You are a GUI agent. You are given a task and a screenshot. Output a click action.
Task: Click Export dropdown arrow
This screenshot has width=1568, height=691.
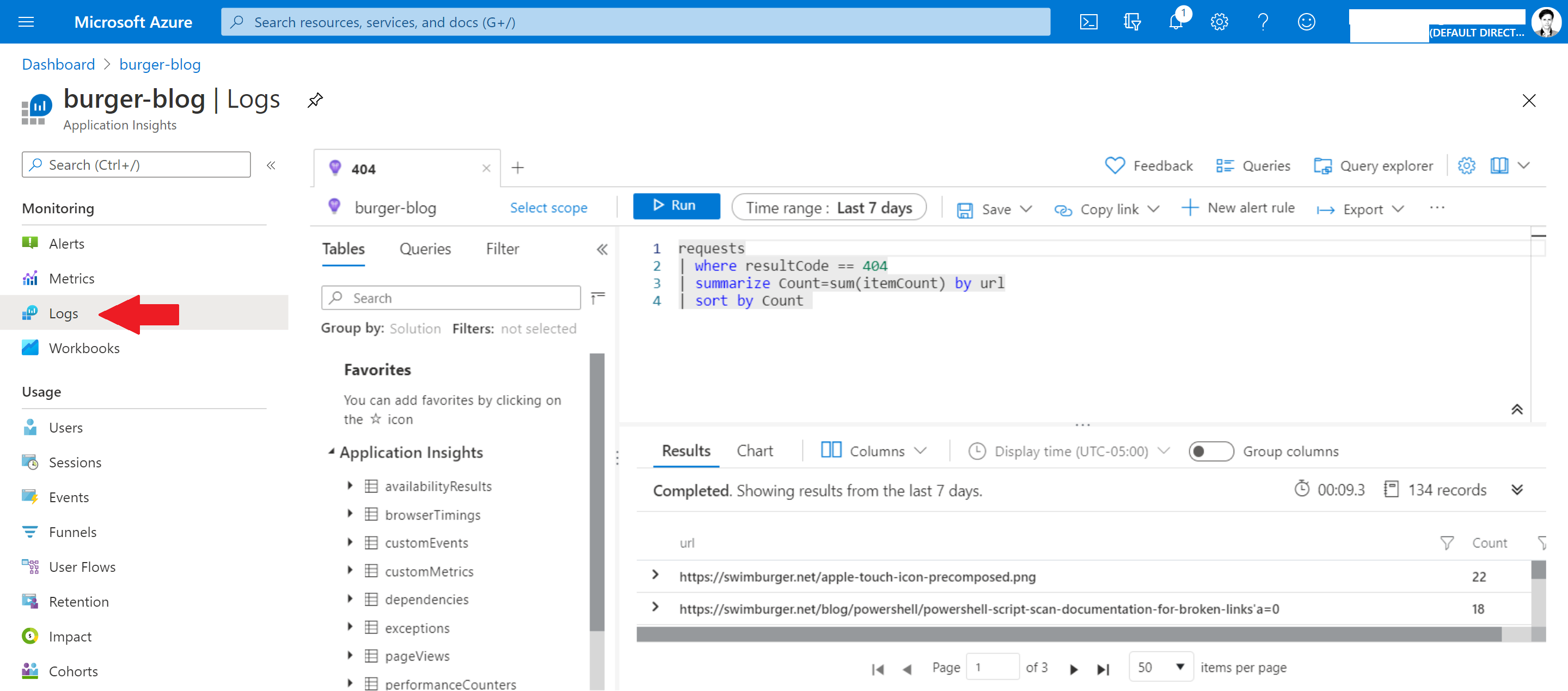pos(1398,208)
